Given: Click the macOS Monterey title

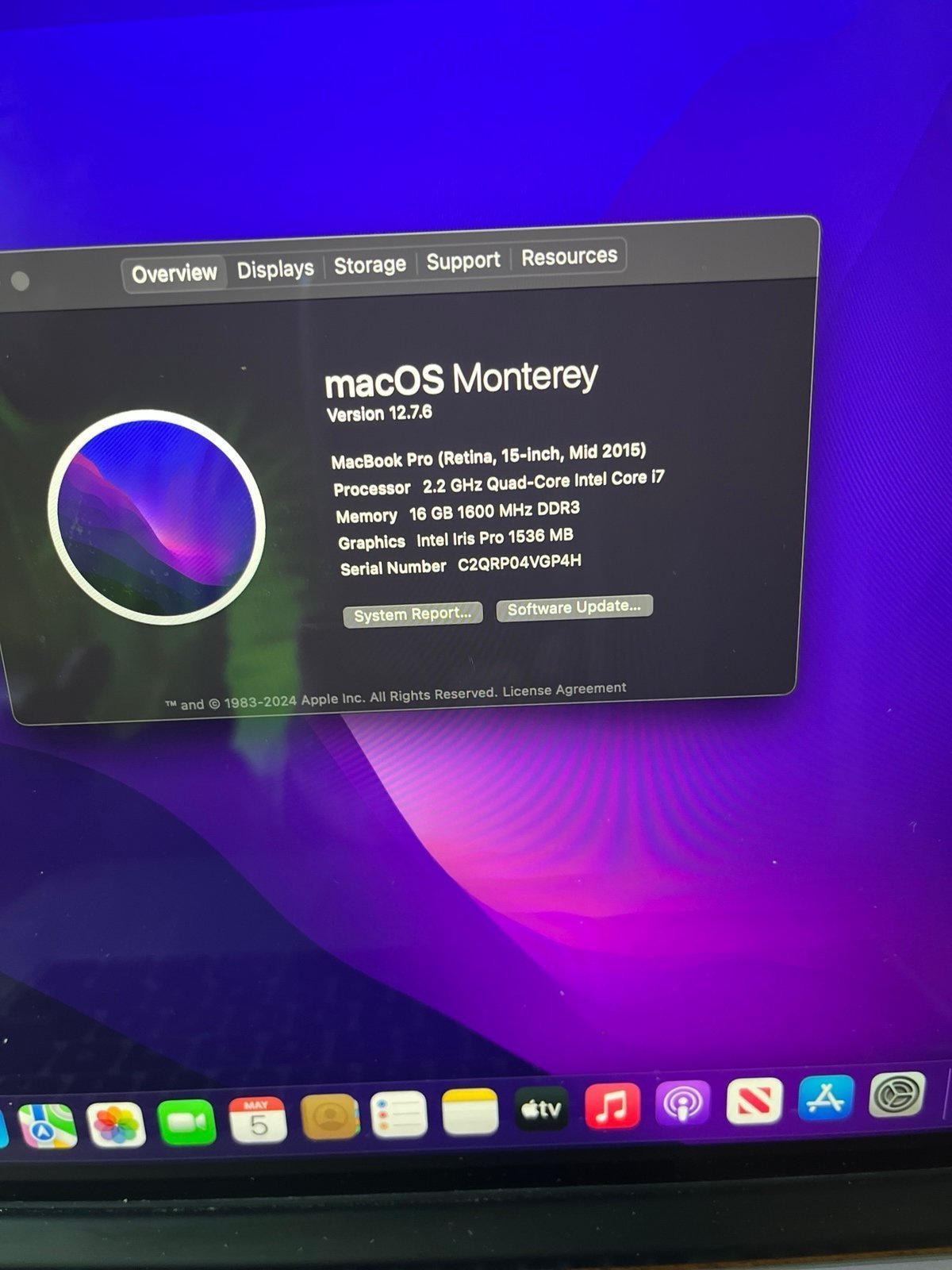Looking at the screenshot, I should tap(461, 379).
